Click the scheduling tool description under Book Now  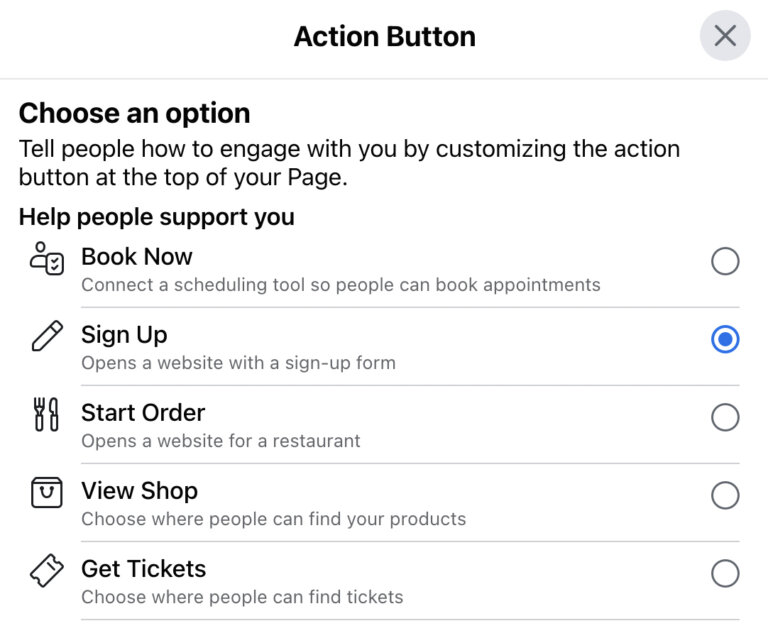click(340, 285)
